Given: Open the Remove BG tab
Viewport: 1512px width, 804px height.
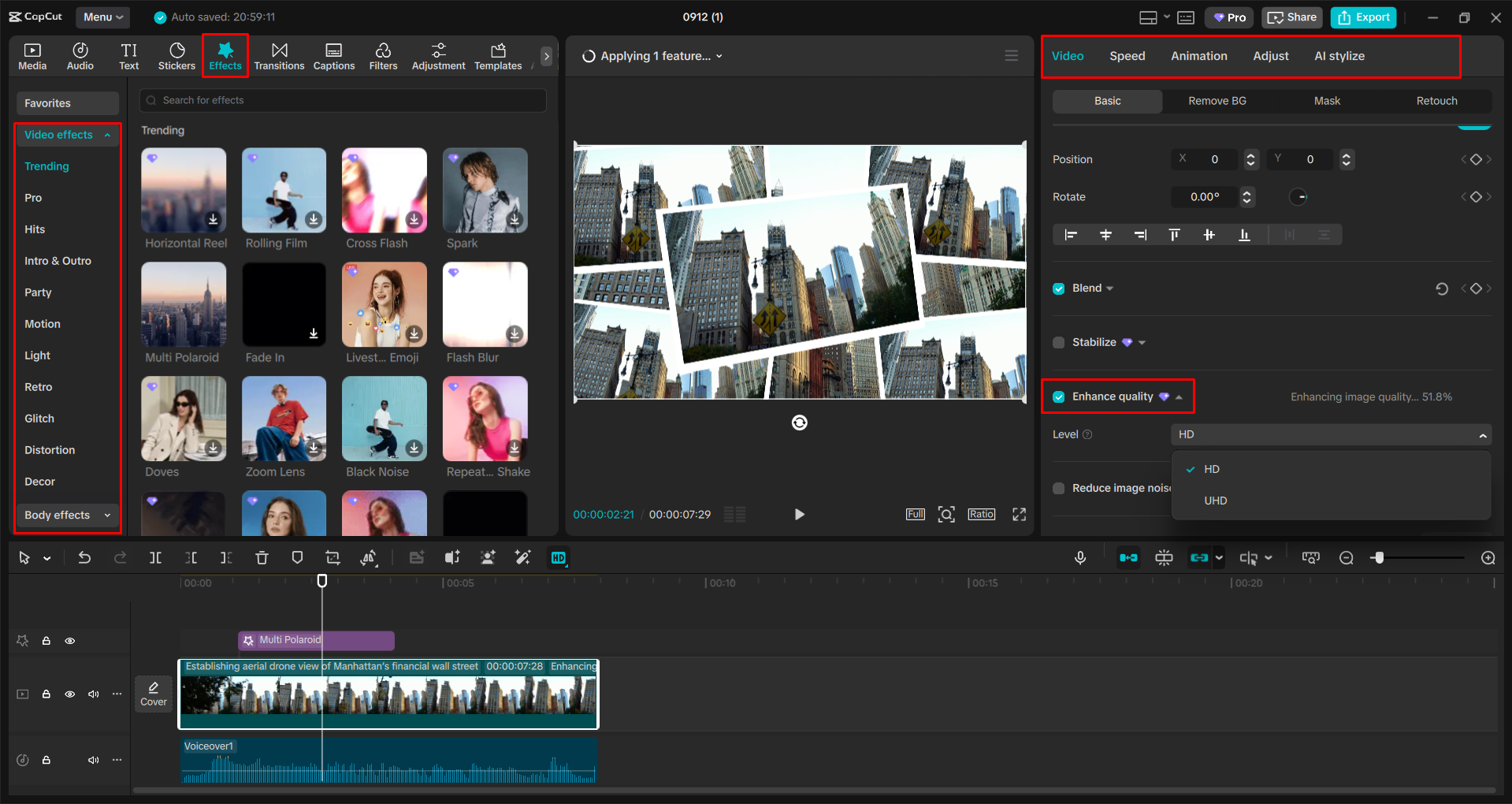Looking at the screenshot, I should [1216, 101].
